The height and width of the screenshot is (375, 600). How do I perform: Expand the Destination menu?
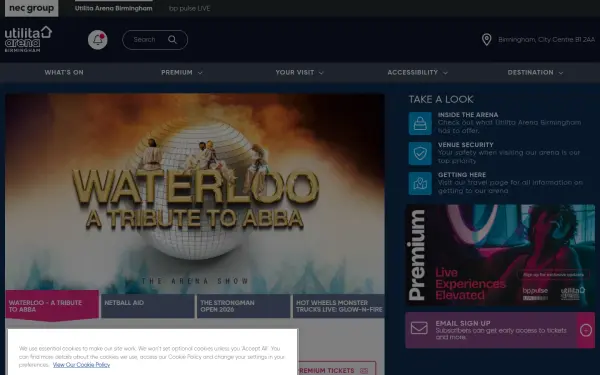coord(535,72)
